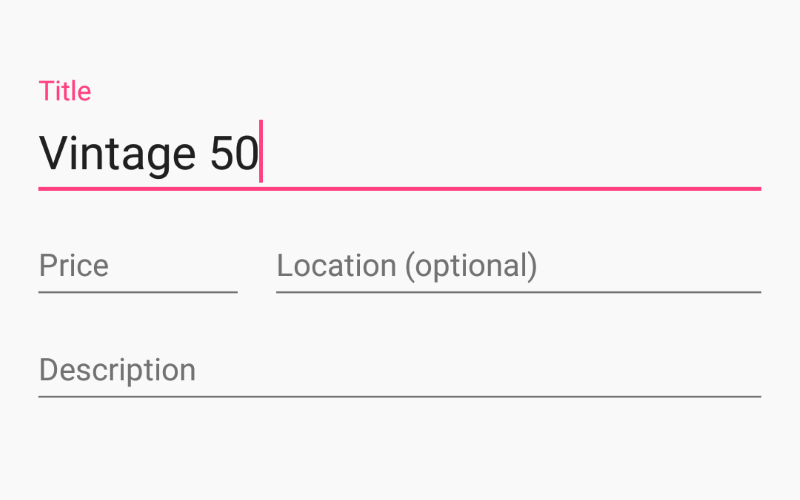This screenshot has height=500, width=800.
Task: Click the blank Location field area right of the placeholder
Action: click(650, 266)
